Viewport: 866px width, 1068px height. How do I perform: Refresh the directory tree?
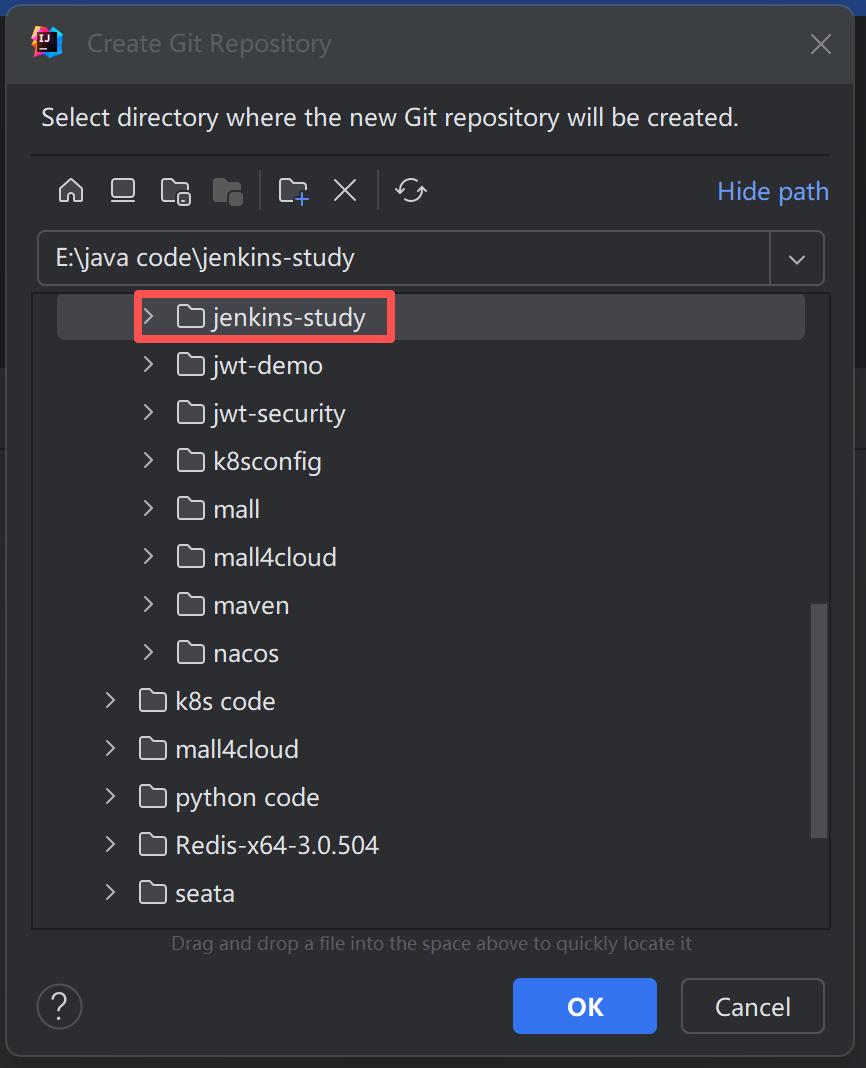click(x=410, y=190)
